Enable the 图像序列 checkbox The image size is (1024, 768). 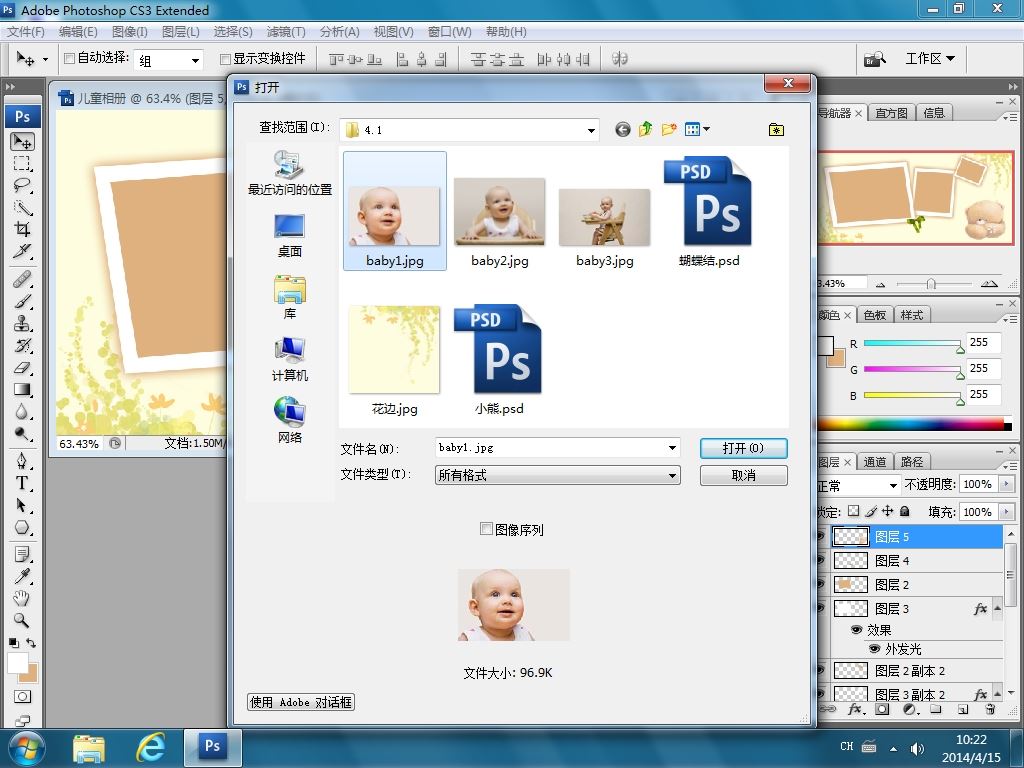[x=486, y=529]
